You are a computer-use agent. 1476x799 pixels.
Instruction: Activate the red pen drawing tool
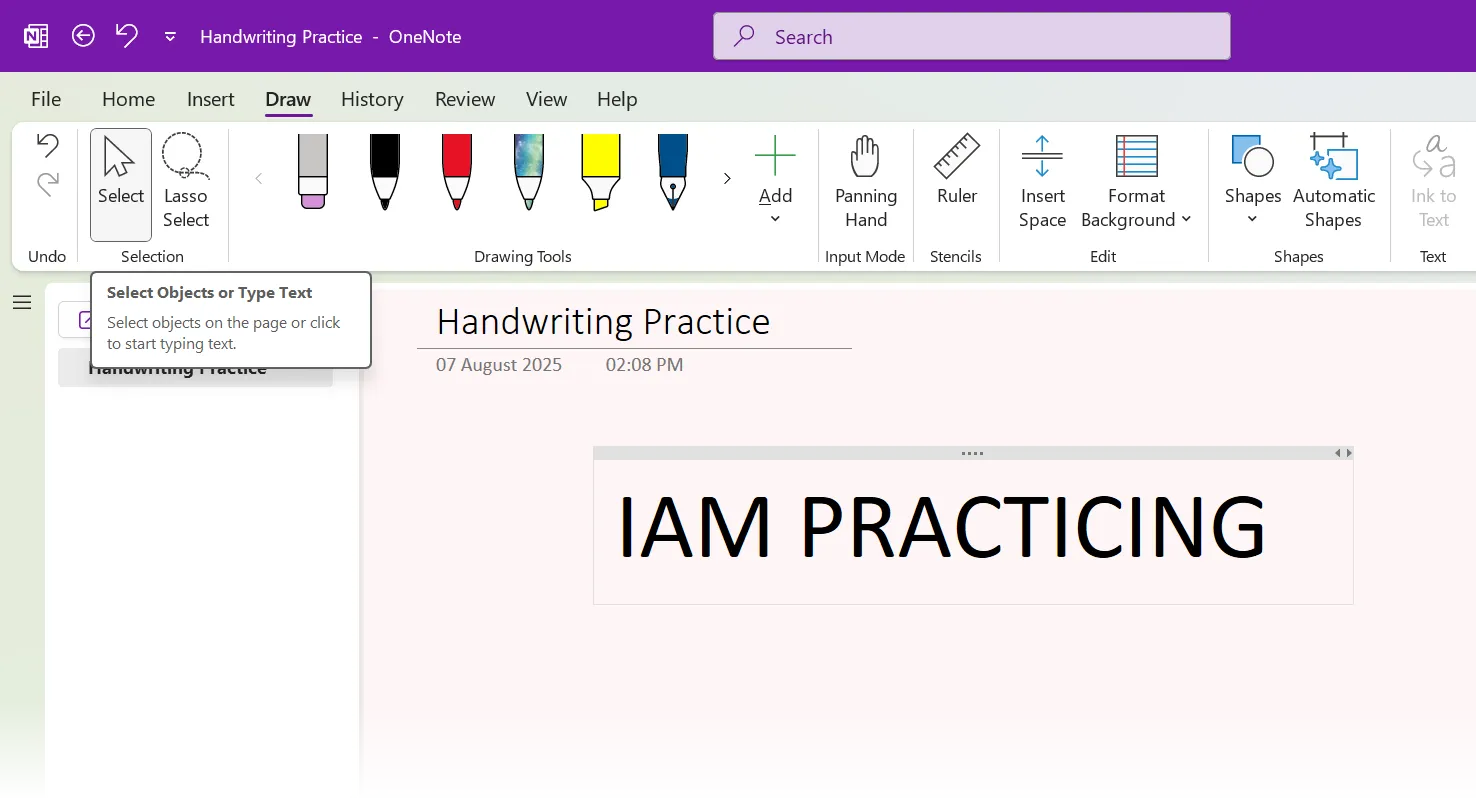456,170
